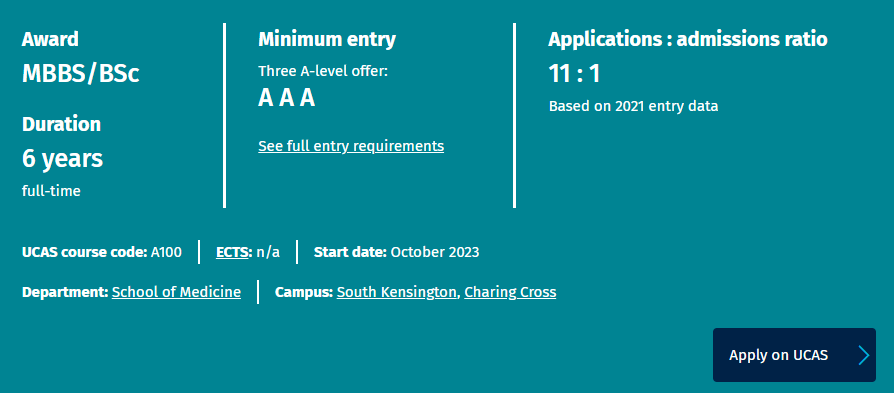This screenshot has height=393, width=894.
Task: Click the 11 : 1 ratio value
Action: [574, 74]
